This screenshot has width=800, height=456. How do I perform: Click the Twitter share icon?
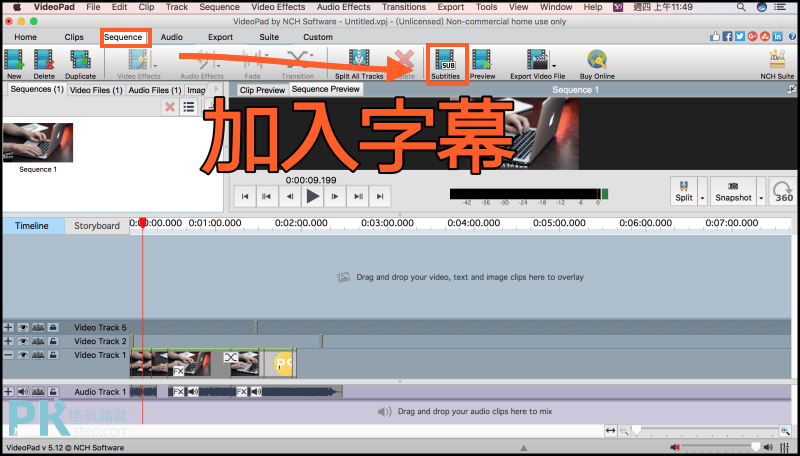pyautogui.click(x=740, y=37)
